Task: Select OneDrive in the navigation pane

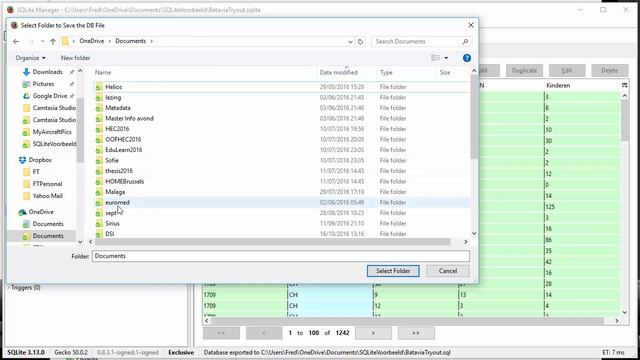Action: 41,212
